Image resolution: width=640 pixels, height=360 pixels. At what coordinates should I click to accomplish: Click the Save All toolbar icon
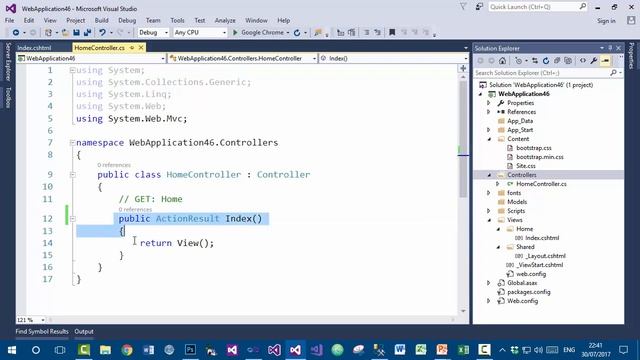(87, 32)
